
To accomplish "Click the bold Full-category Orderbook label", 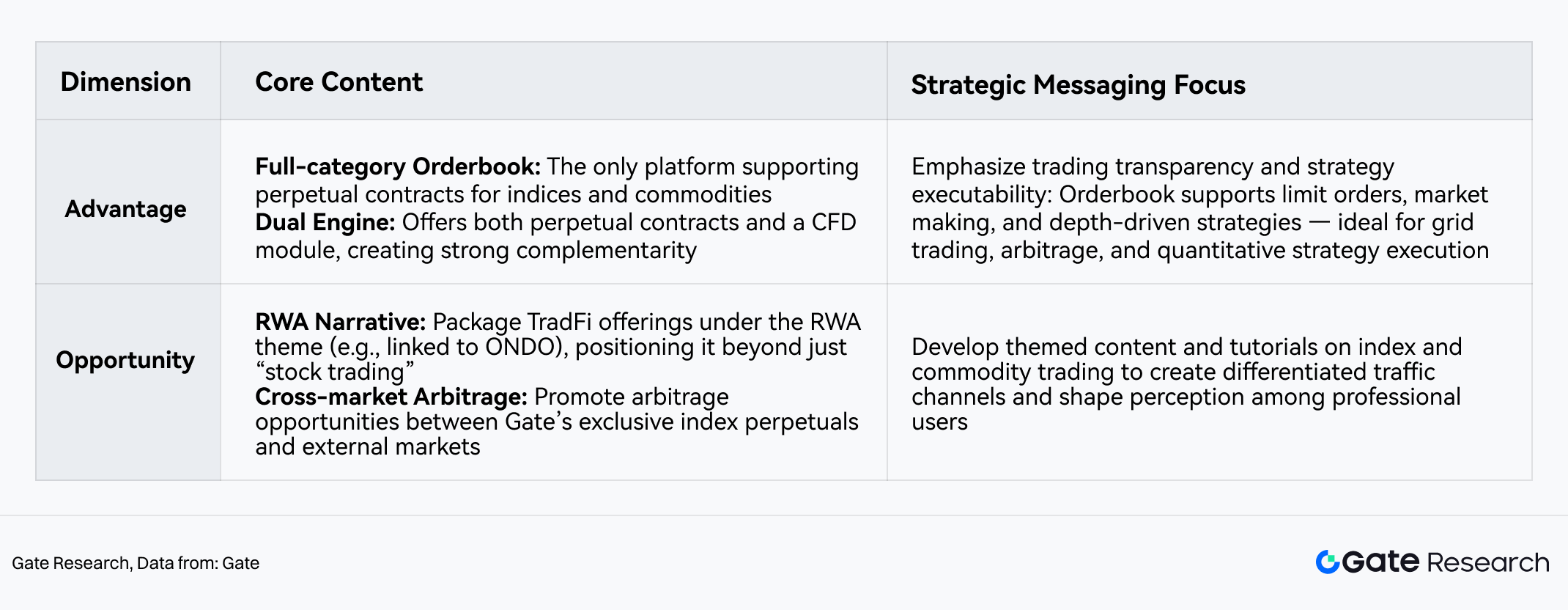I will pyautogui.click(x=398, y=167).
